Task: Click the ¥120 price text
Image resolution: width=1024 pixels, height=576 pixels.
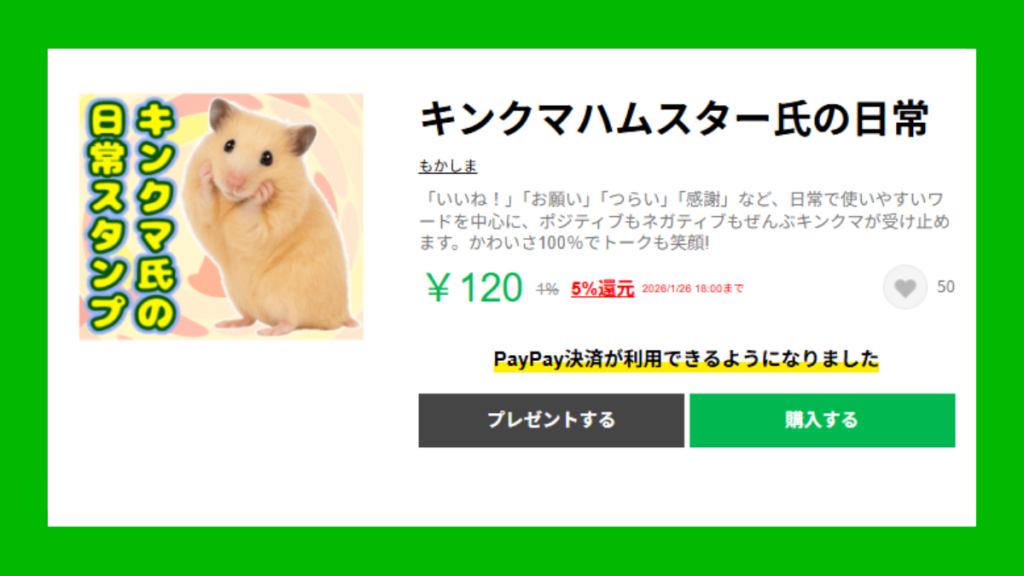Action: tap(474, 287)
